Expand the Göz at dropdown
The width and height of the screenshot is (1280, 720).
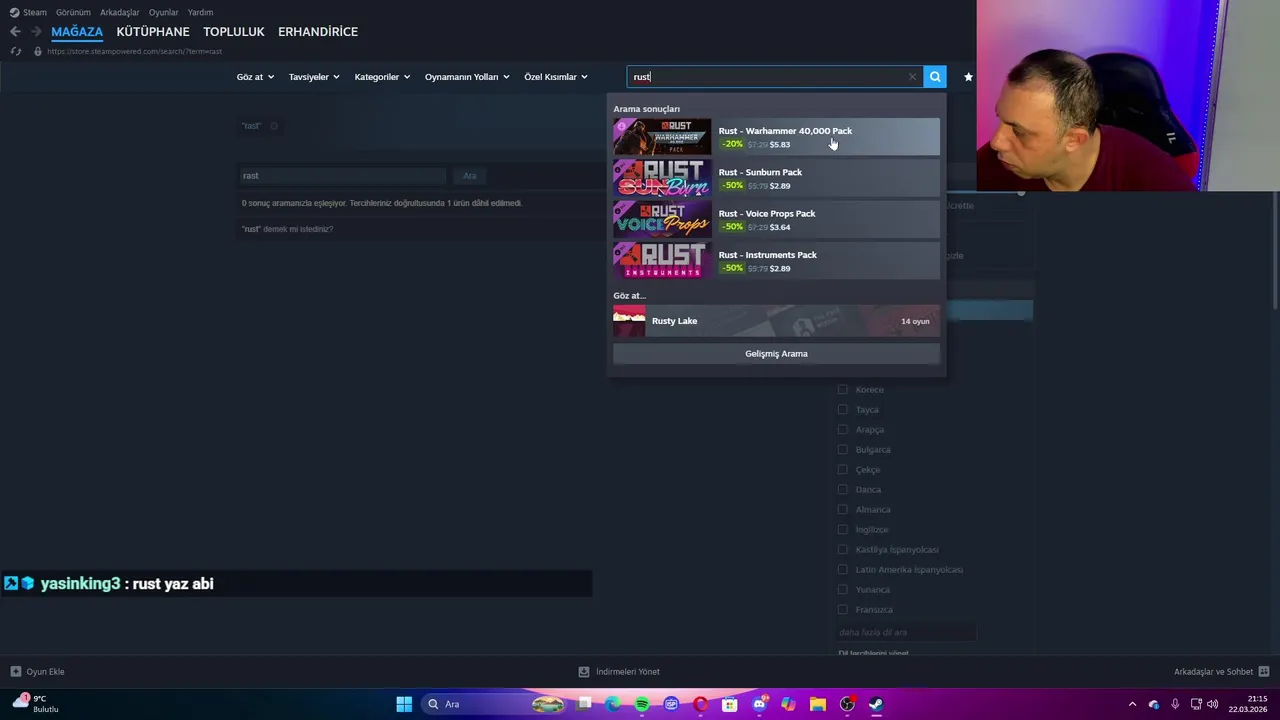(255, 77)
